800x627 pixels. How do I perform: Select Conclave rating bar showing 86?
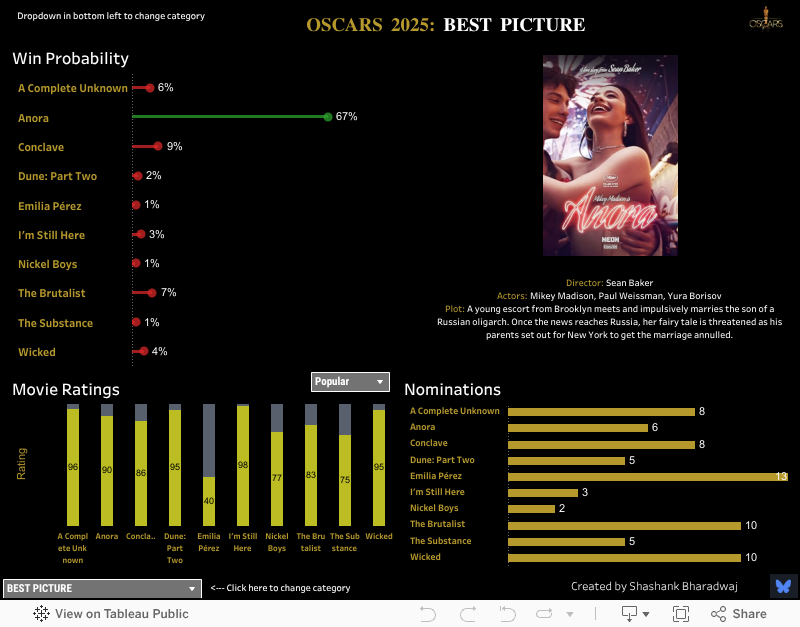coord(141,473)
